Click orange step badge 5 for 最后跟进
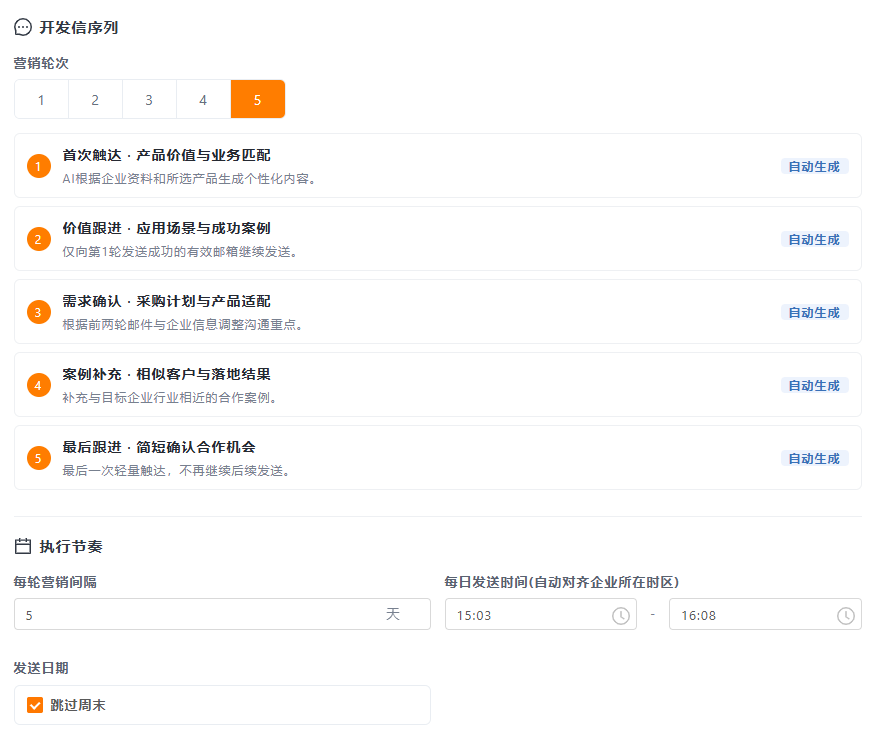This screenshot has width=880, height=733. pyautogui.click(x=39, y=458)
